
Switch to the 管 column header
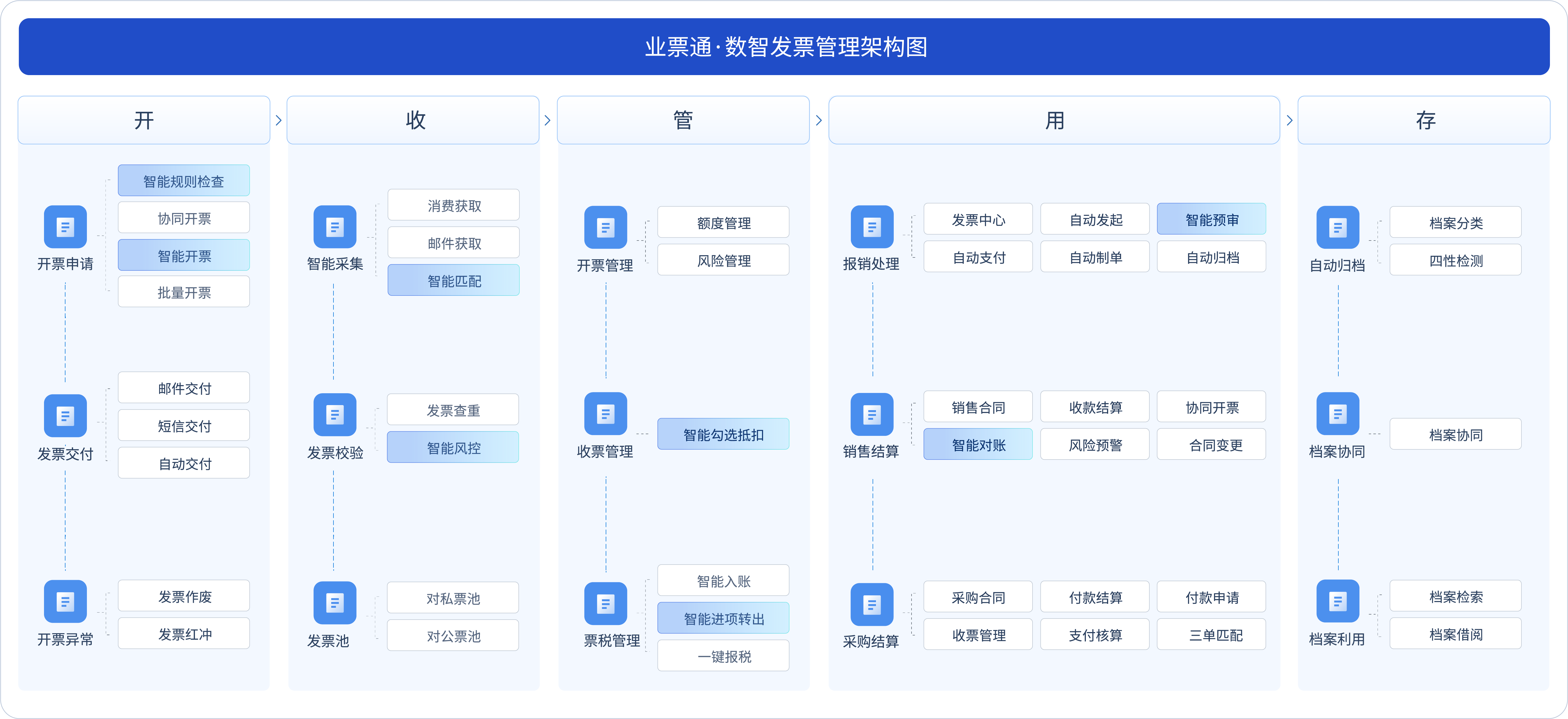tap(684, 120)
